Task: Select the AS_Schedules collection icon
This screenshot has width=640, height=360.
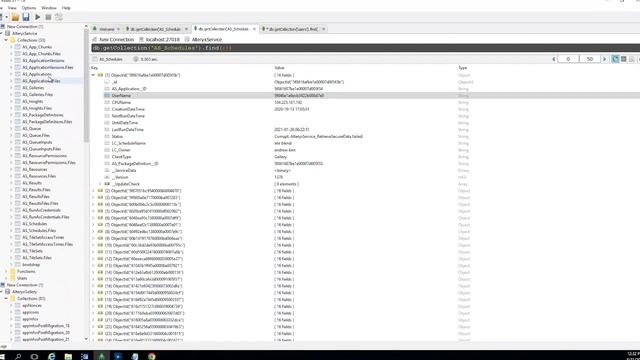Action: pos(18,224)
